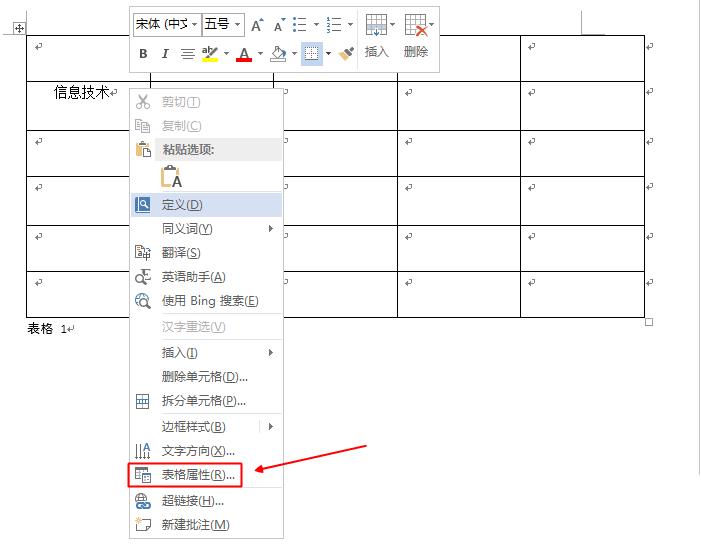This screenshot has height=556, width=701.
Task: Click the table move handle icon
Action: [19, 29]
